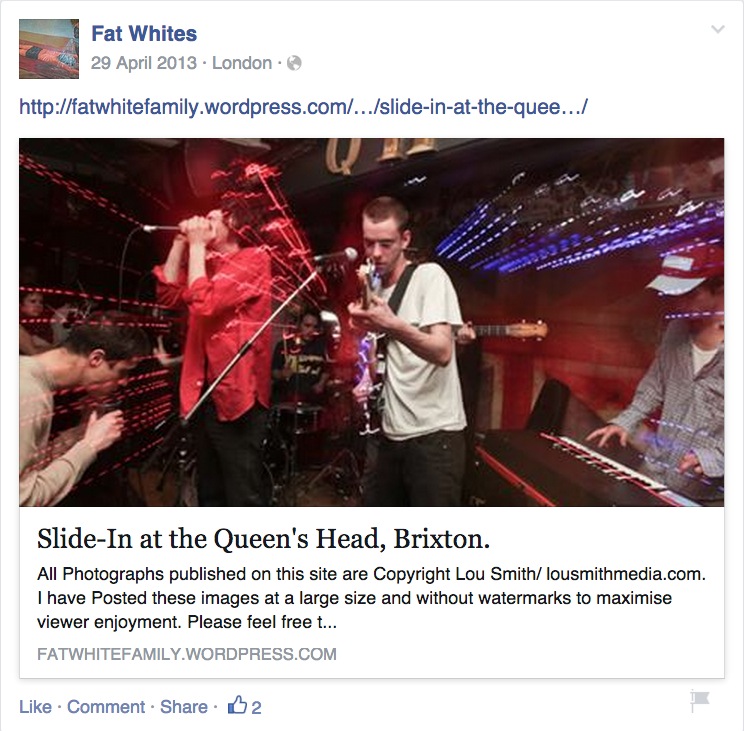Screen dimensions: 744x731
Task: Open the post options chevron dropdown
Action: click(718, 29)
